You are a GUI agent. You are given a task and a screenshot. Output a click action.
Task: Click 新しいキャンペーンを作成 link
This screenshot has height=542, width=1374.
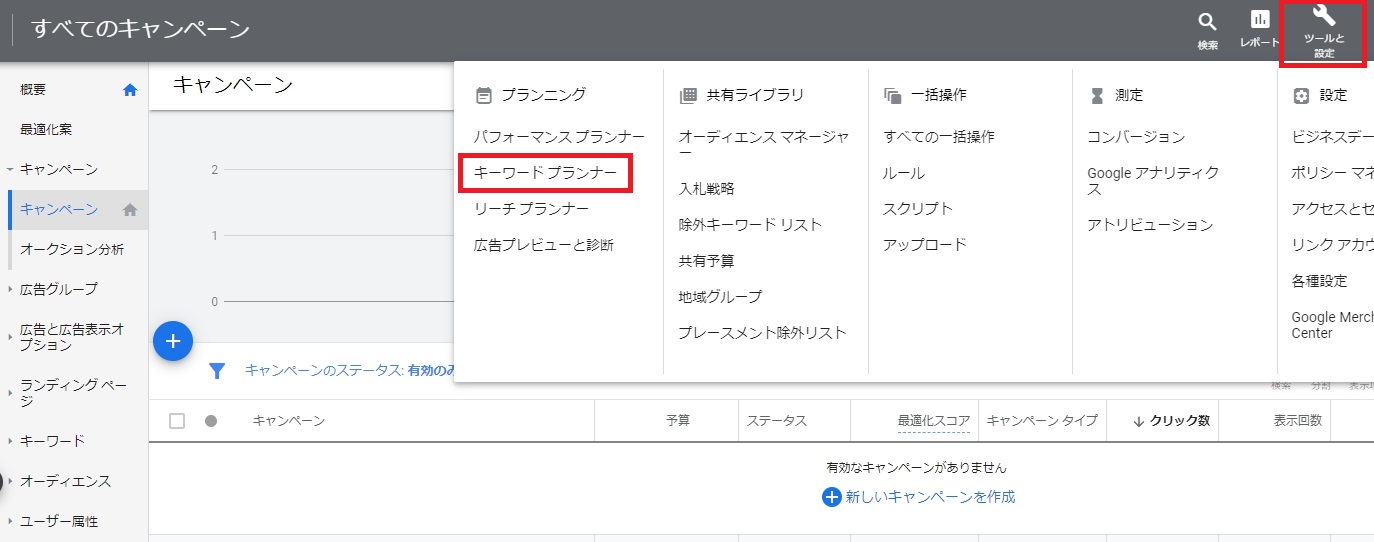[x=930, y=497]
